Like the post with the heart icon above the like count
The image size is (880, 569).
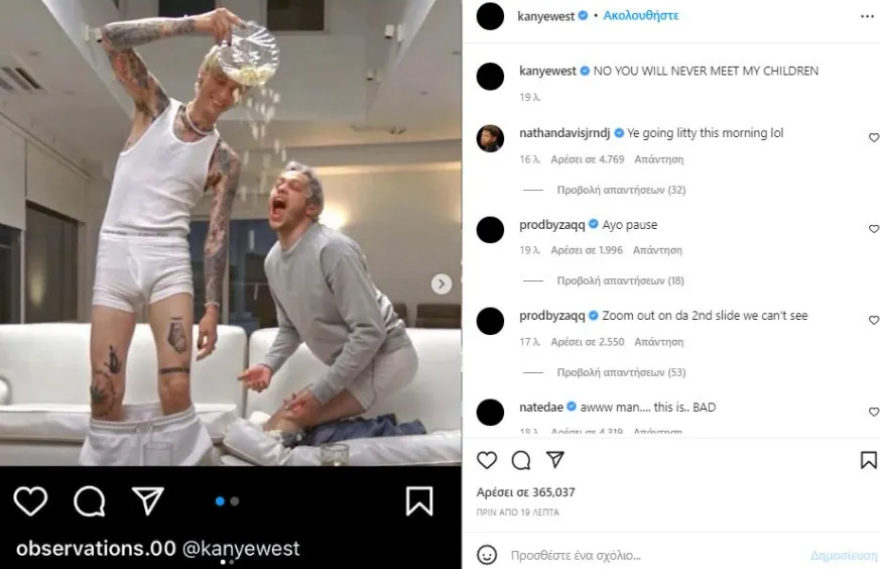pyautogui.click(x=487, y=460)
